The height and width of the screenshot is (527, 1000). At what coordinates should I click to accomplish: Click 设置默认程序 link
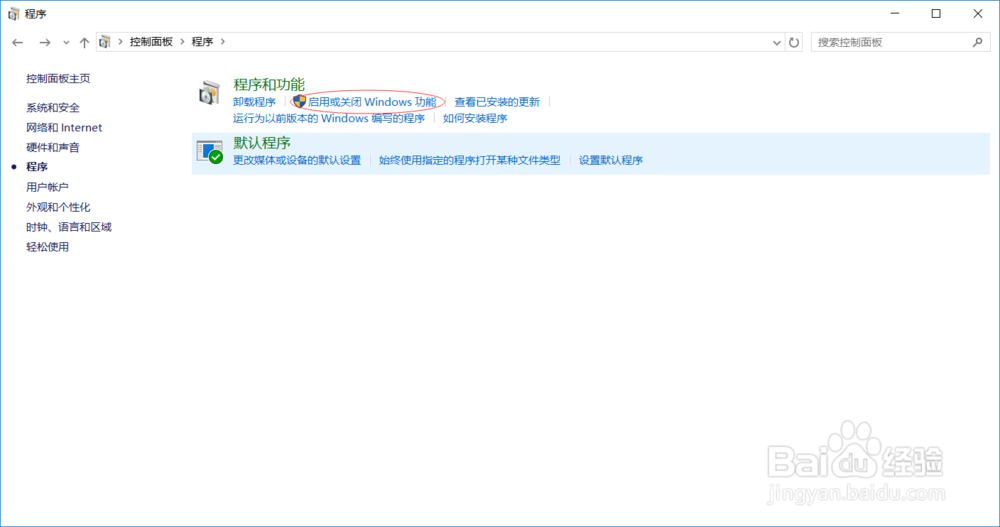pos(610,160)
